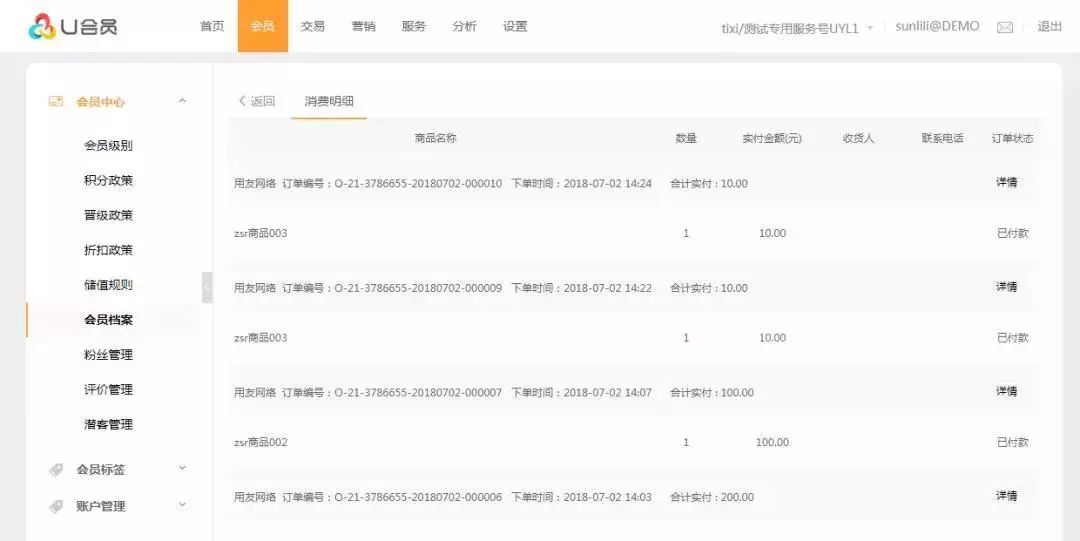Click 已付款 status for zsr商品002

1012,442
